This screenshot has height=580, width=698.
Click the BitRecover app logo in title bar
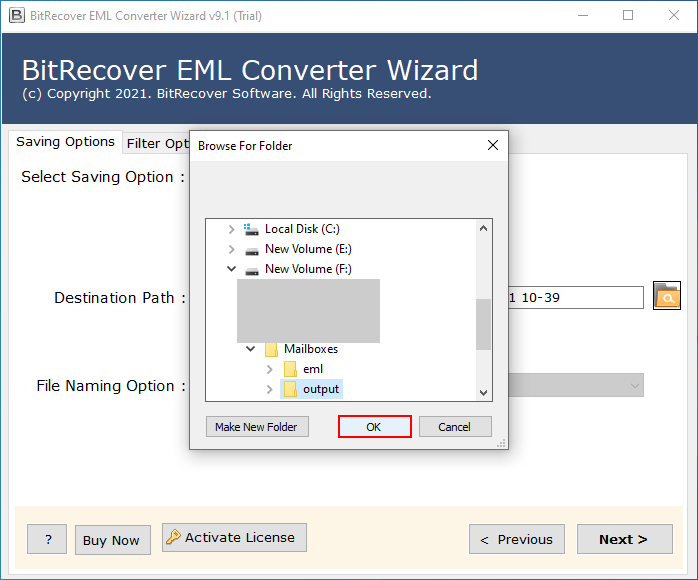[x=16, y=16]
